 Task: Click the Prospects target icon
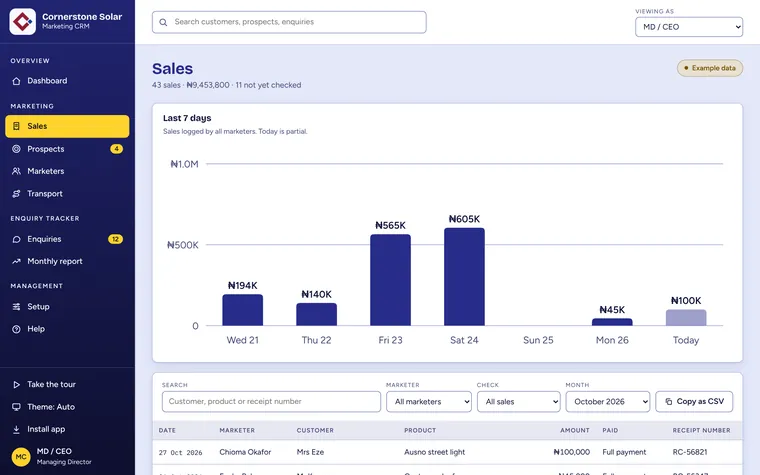pyautogui.click(x=16, y=149)
